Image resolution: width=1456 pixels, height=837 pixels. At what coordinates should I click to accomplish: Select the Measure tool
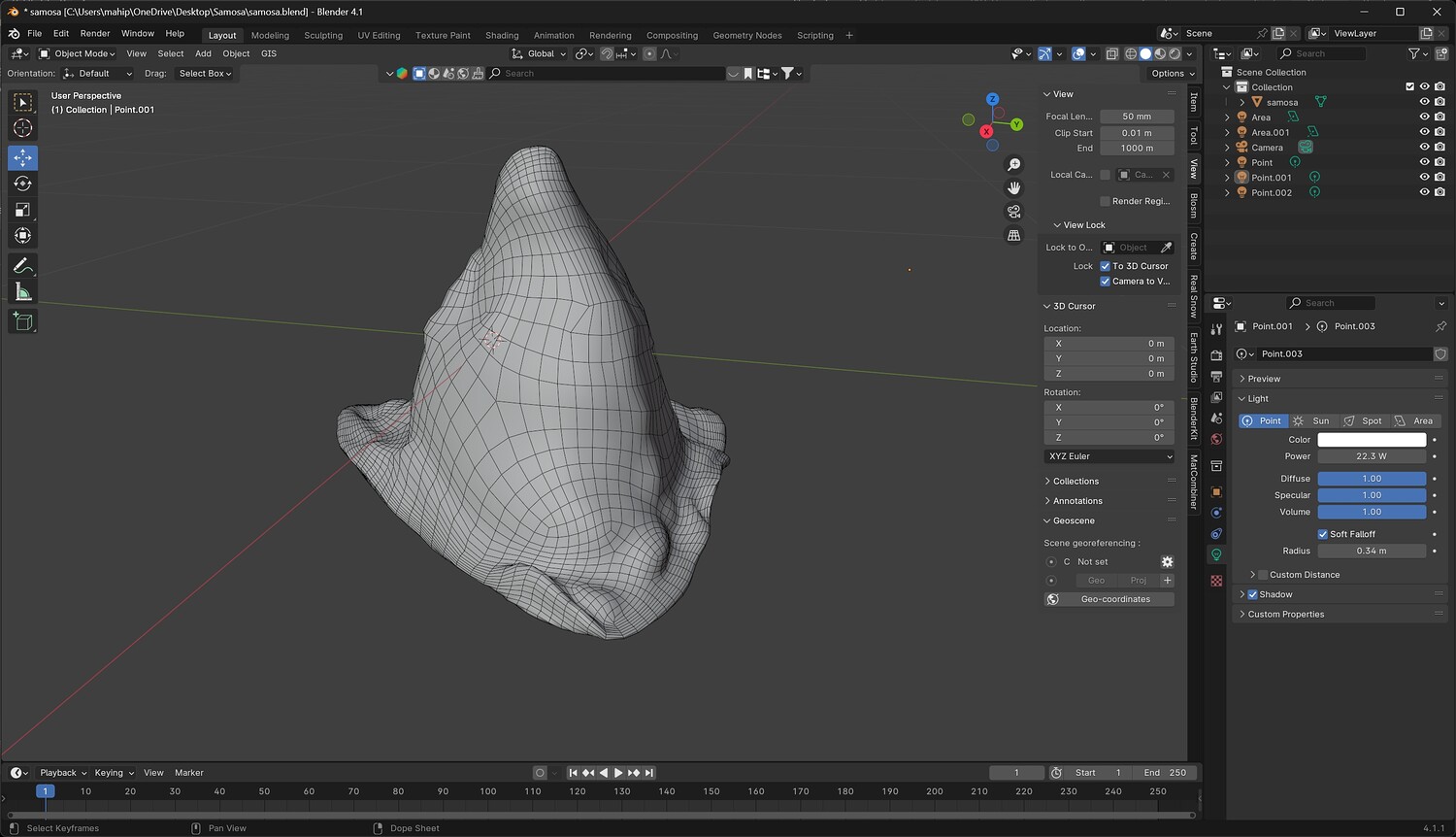coord(22,292)
